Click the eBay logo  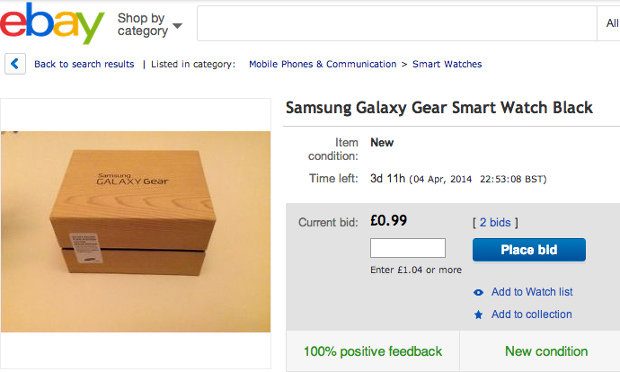point(52,23)
